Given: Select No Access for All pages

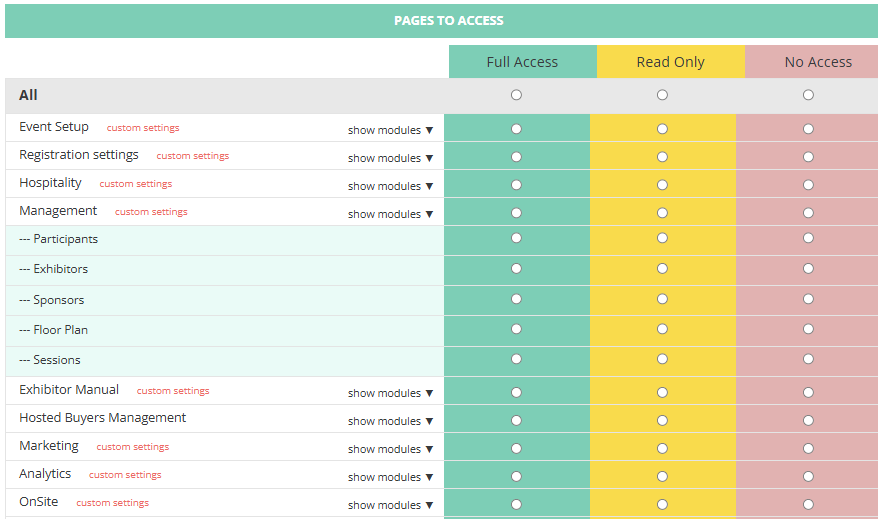Looking at the screenshot, I should [808, 95].
